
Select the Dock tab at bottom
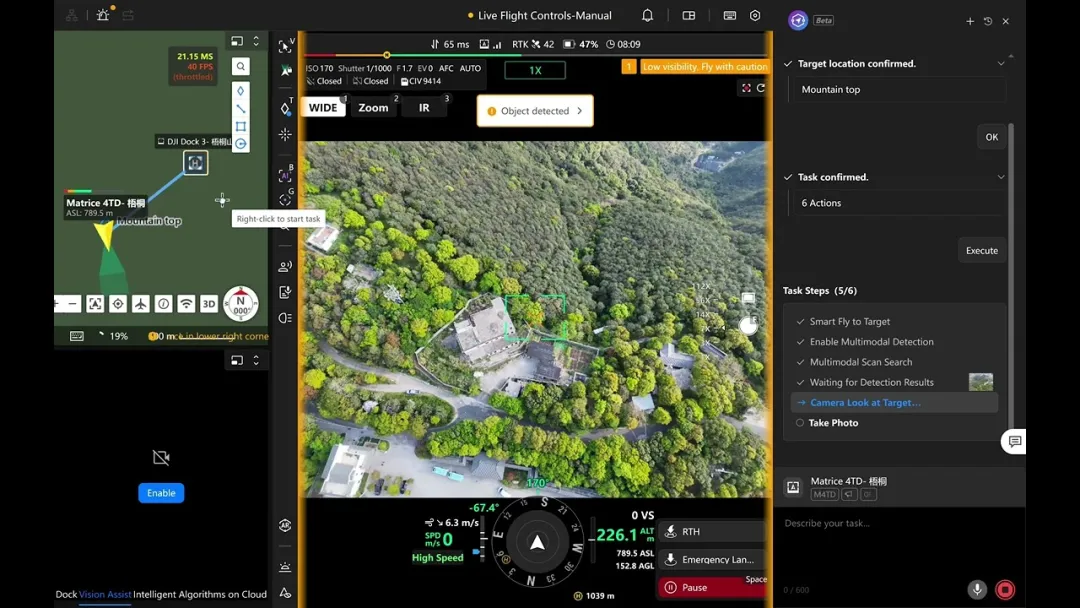click(66, 594)
